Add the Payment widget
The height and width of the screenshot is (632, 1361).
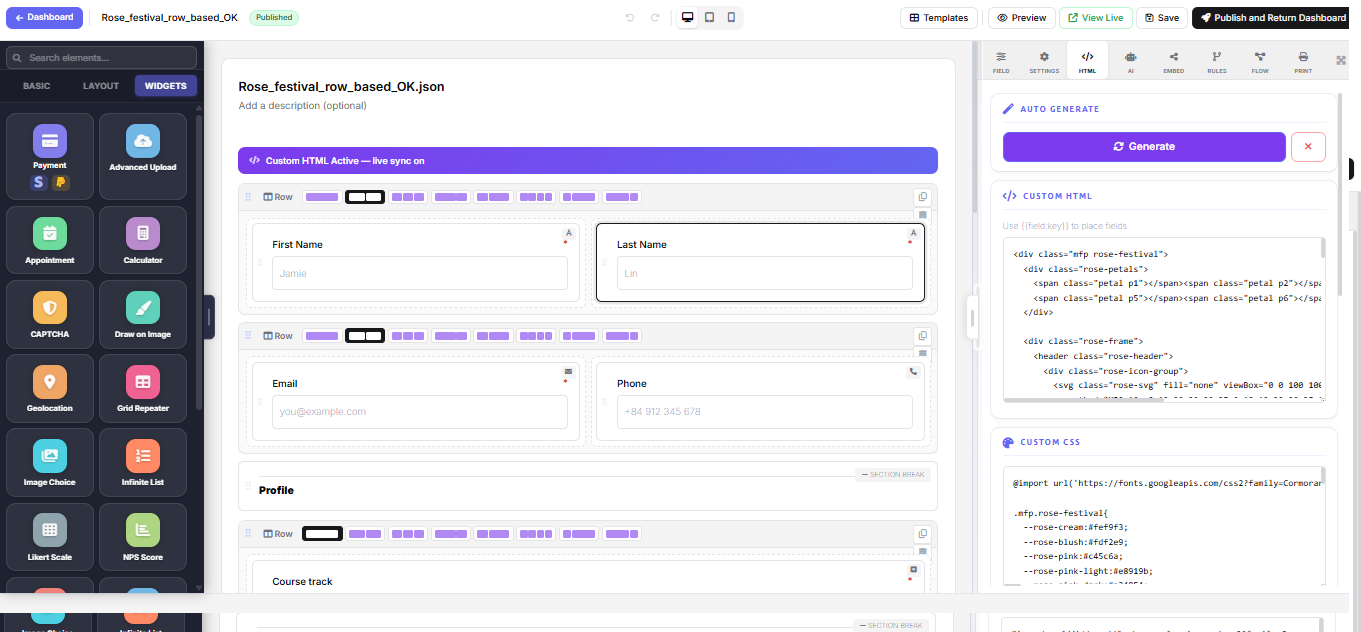coord(50,155)
